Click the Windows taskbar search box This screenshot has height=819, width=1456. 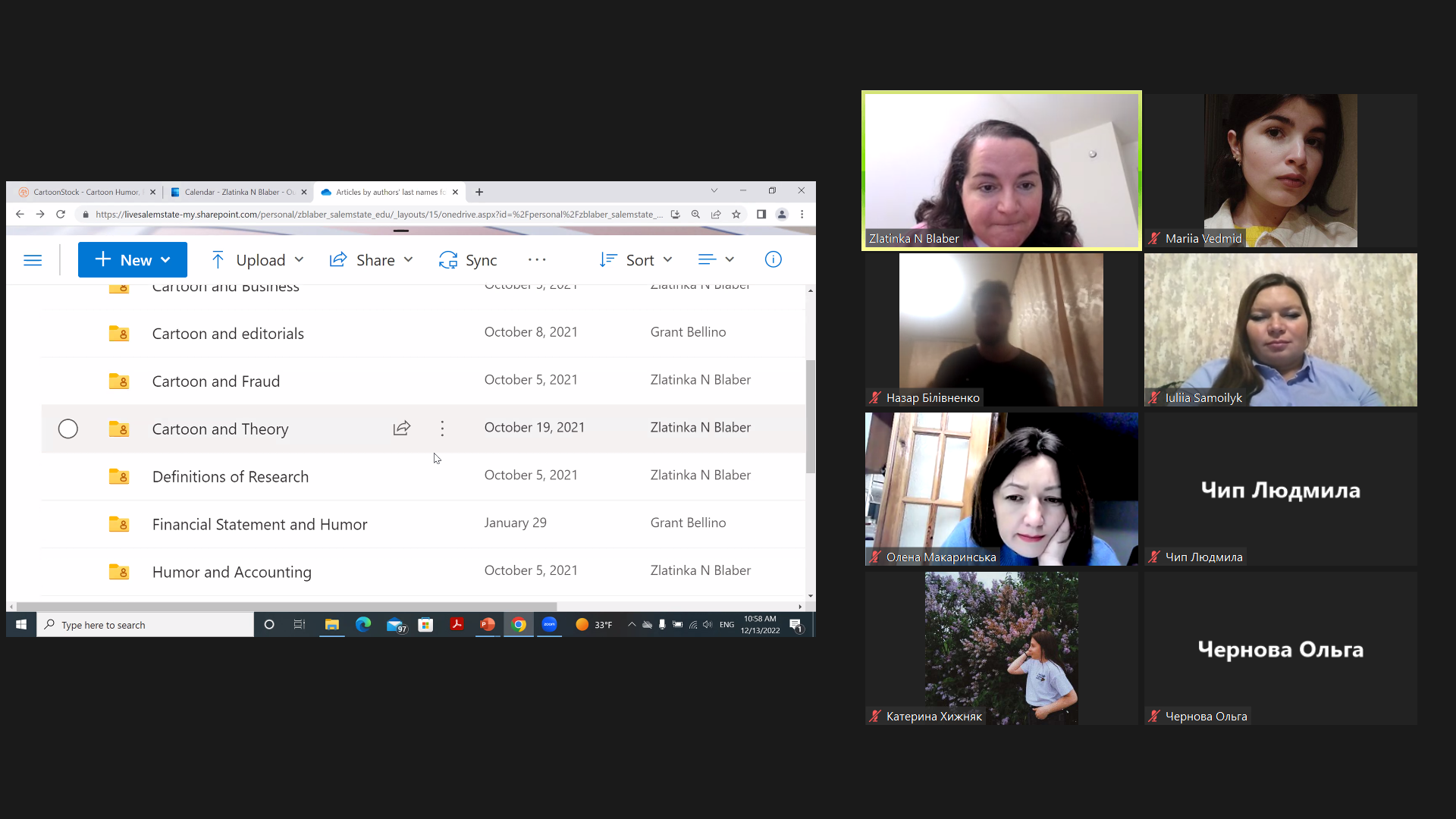pos(145,625)
